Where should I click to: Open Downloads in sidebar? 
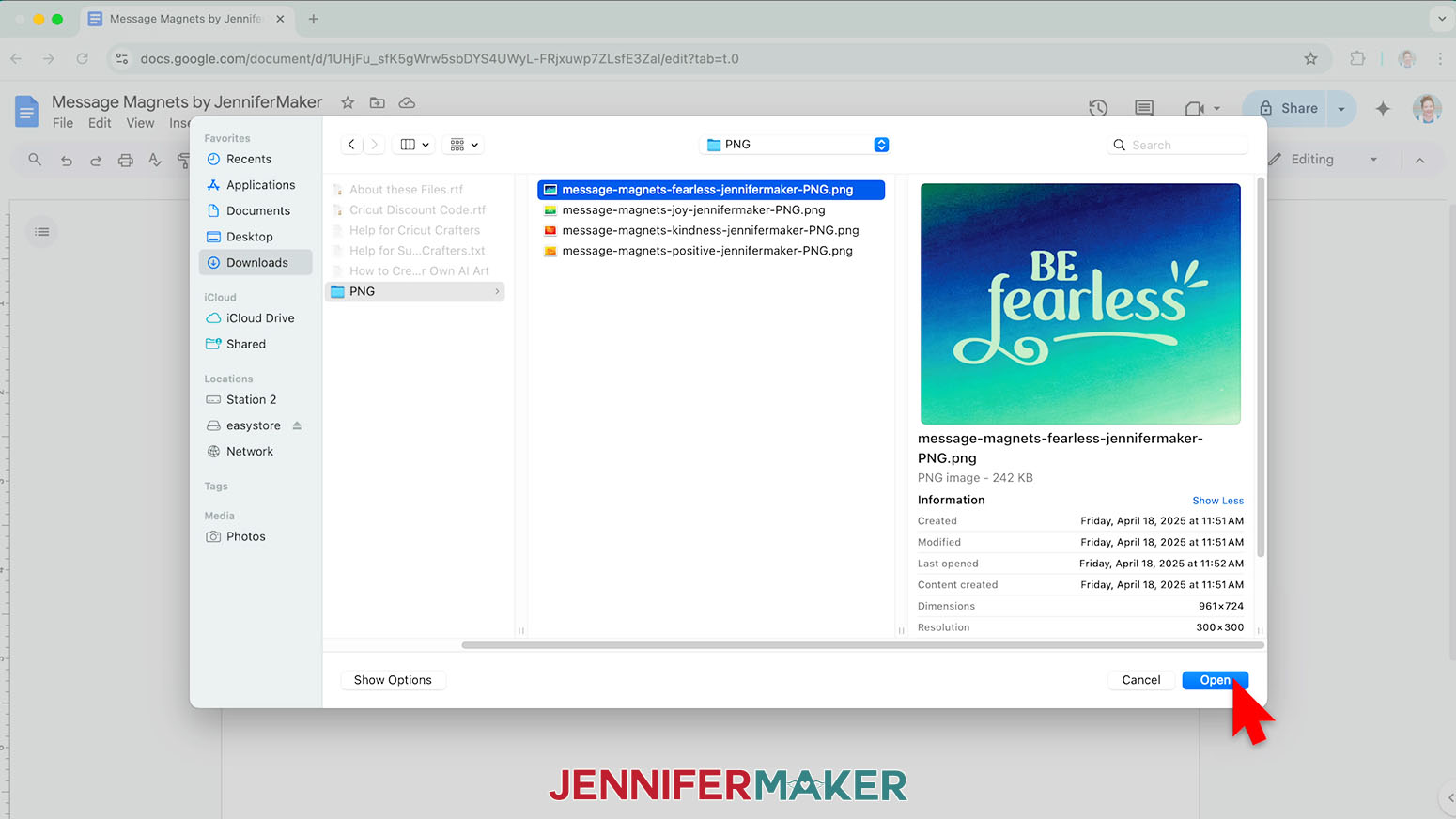tap(255, 263)
